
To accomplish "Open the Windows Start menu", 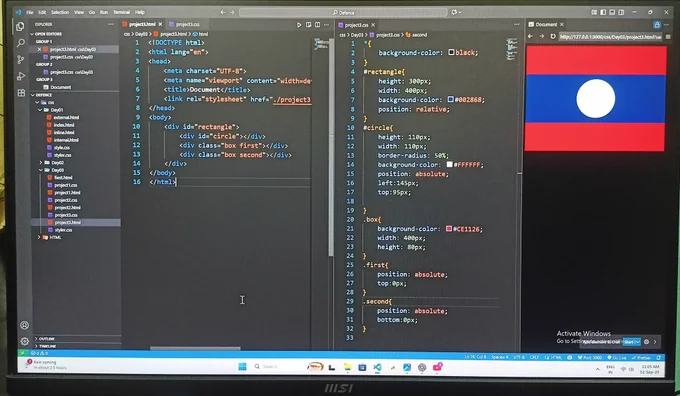I will [242, 367].
